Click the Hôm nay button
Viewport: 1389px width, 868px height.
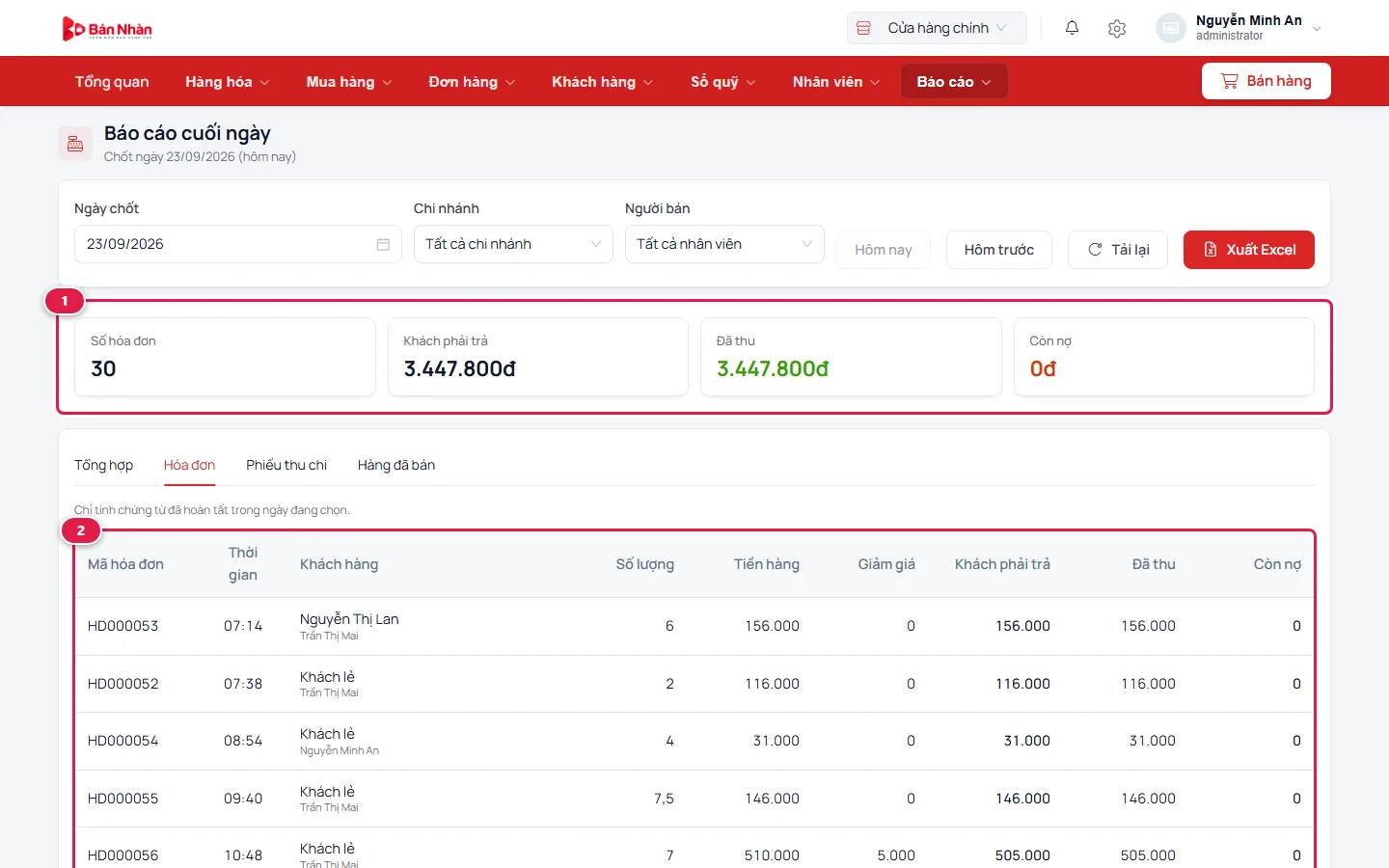click(884, 250)
